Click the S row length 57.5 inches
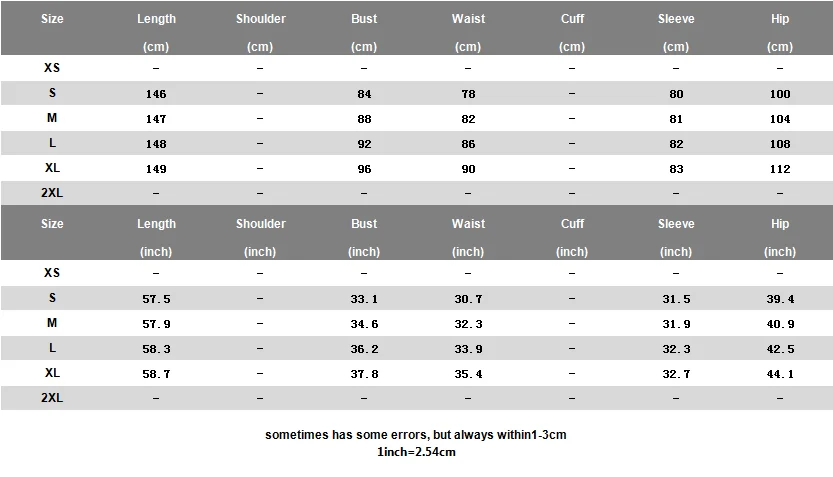 pyautogui.click(x=156, y=299)
